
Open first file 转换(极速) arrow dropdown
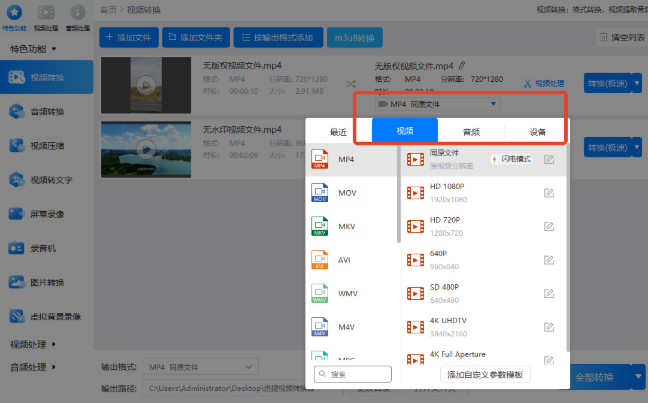(x=637, y=83)
